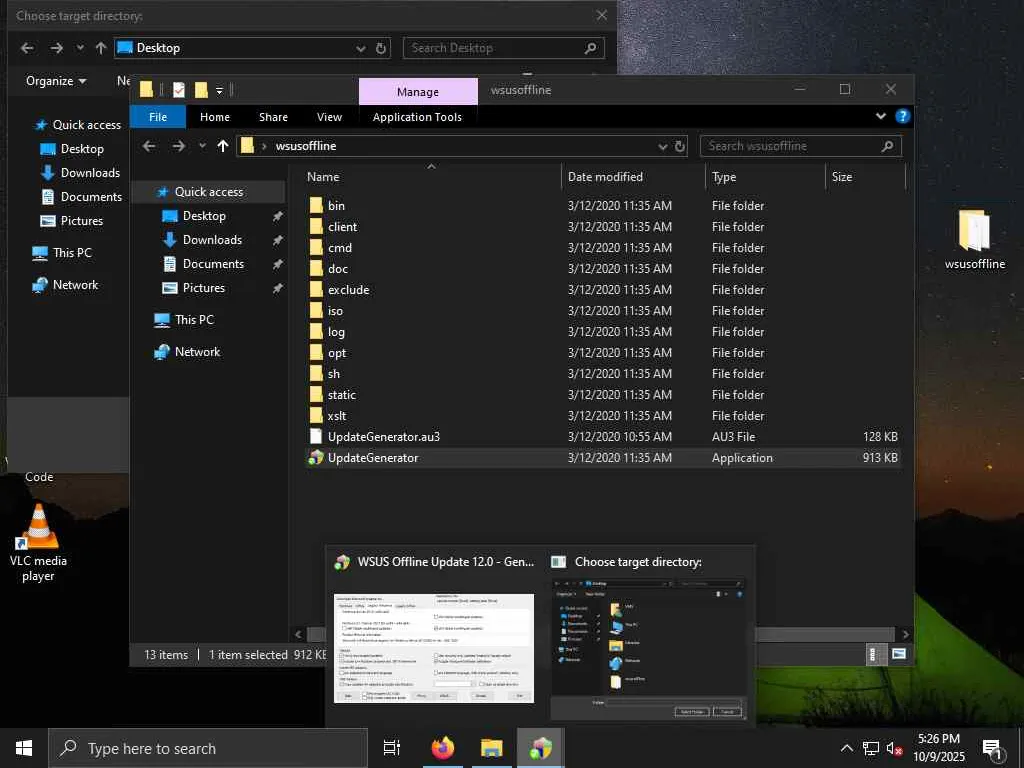The height and width of the screenshot is (768, 1024).
Task: Open the cmd folder
Action: [x=340, y=248]
